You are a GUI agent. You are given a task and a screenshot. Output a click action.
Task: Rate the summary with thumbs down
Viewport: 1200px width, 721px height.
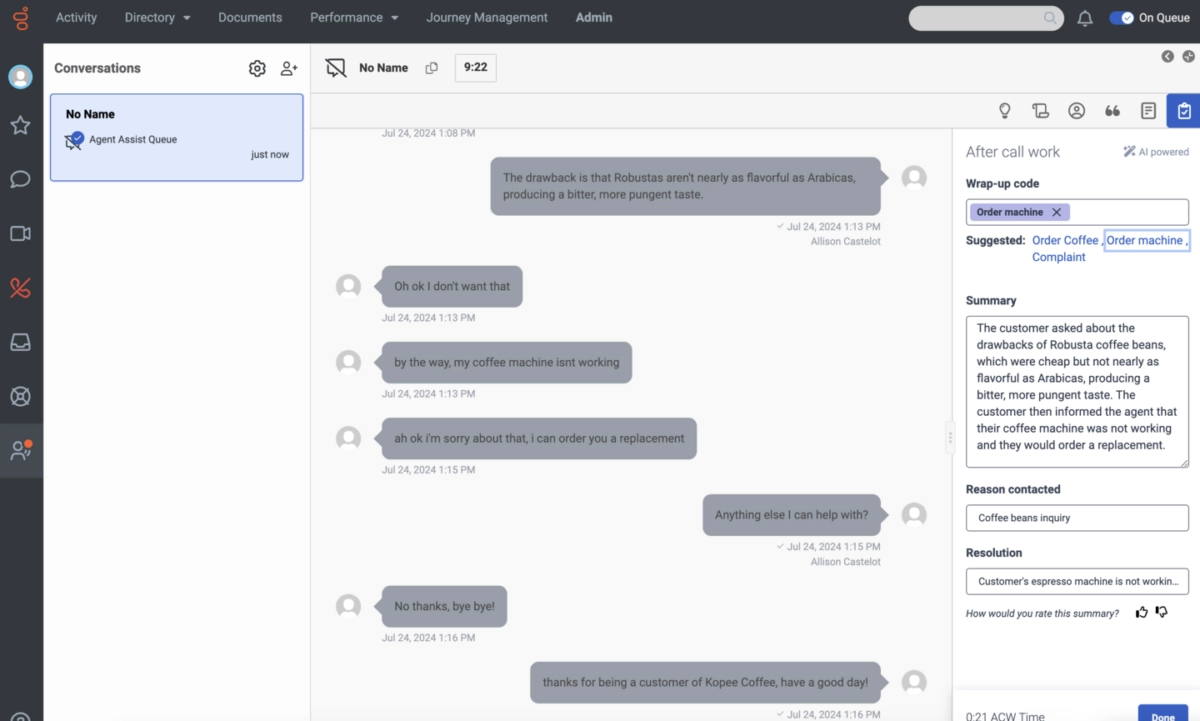click(1161, 612)
